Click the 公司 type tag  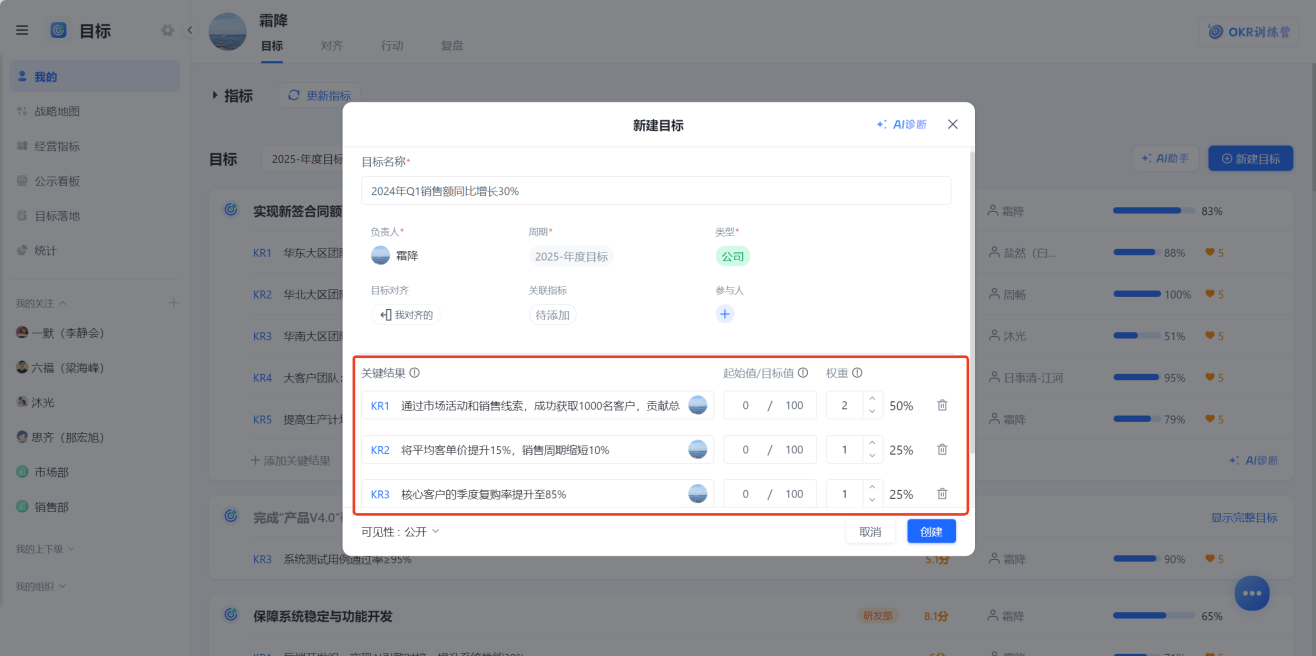tap(733, 256)
